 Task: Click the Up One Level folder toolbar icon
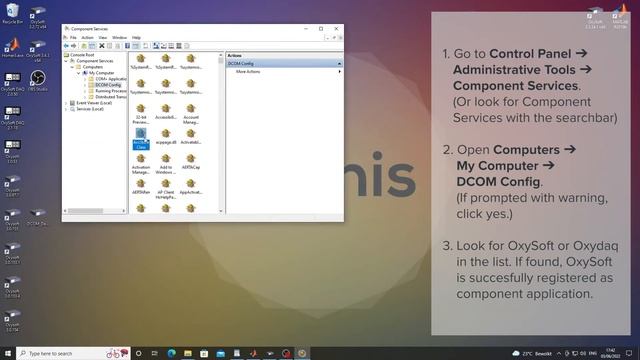point(84,46)
